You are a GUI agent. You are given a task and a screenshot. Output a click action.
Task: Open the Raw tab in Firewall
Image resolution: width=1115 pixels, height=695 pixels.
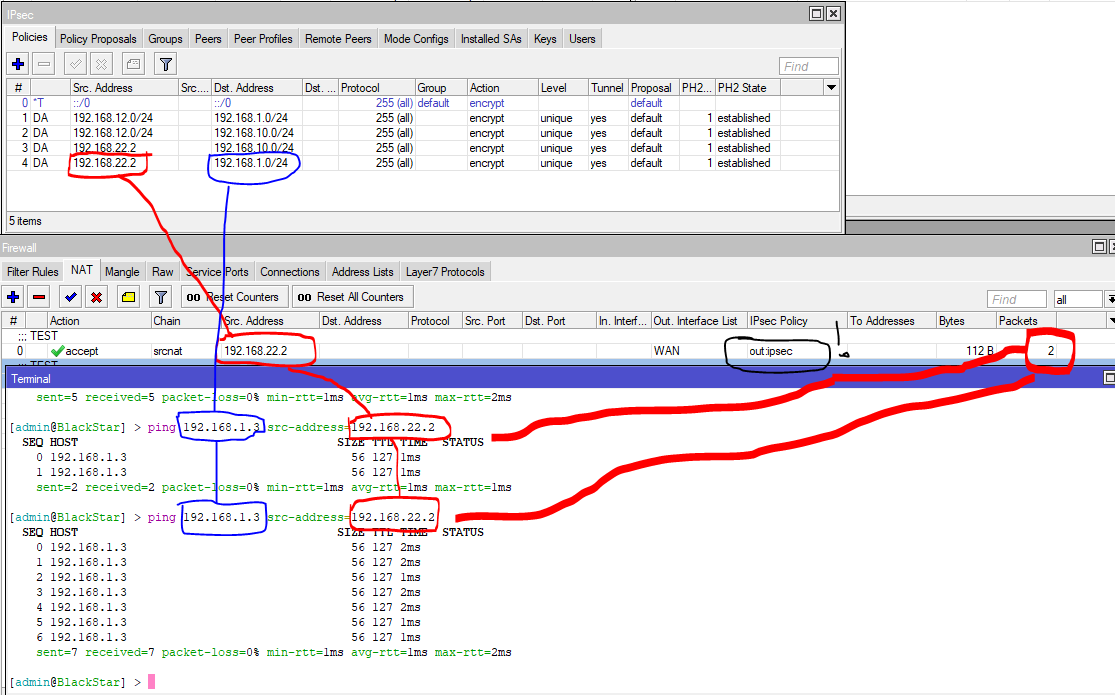(x=163, y=272)
